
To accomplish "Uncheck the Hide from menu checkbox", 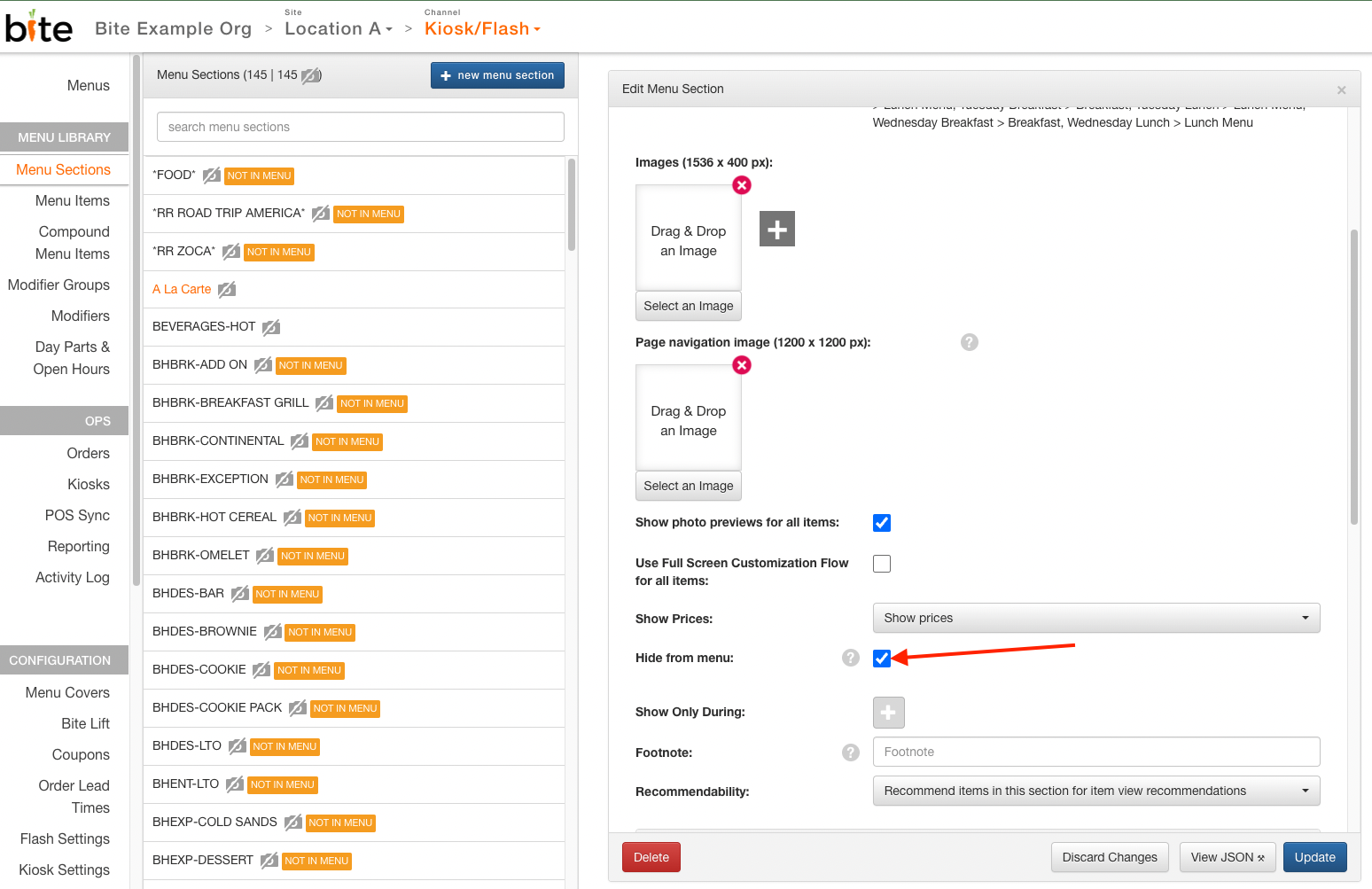I will coord(882,659).
